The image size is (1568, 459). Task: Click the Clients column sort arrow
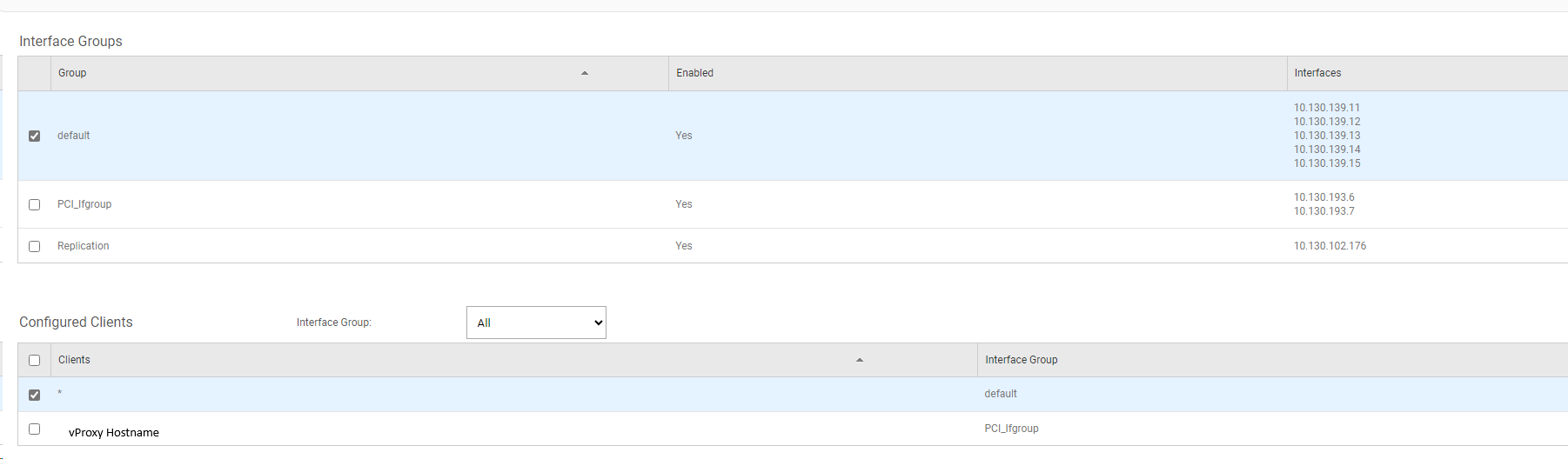860,360
